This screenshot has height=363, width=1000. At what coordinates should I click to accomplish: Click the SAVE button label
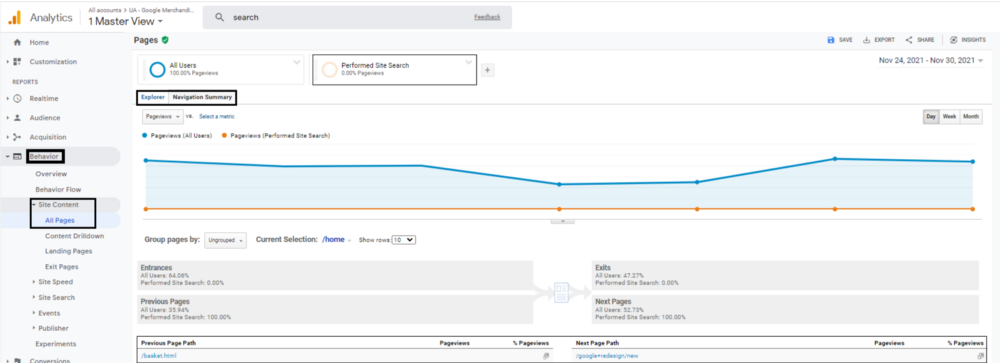[846, 40]
